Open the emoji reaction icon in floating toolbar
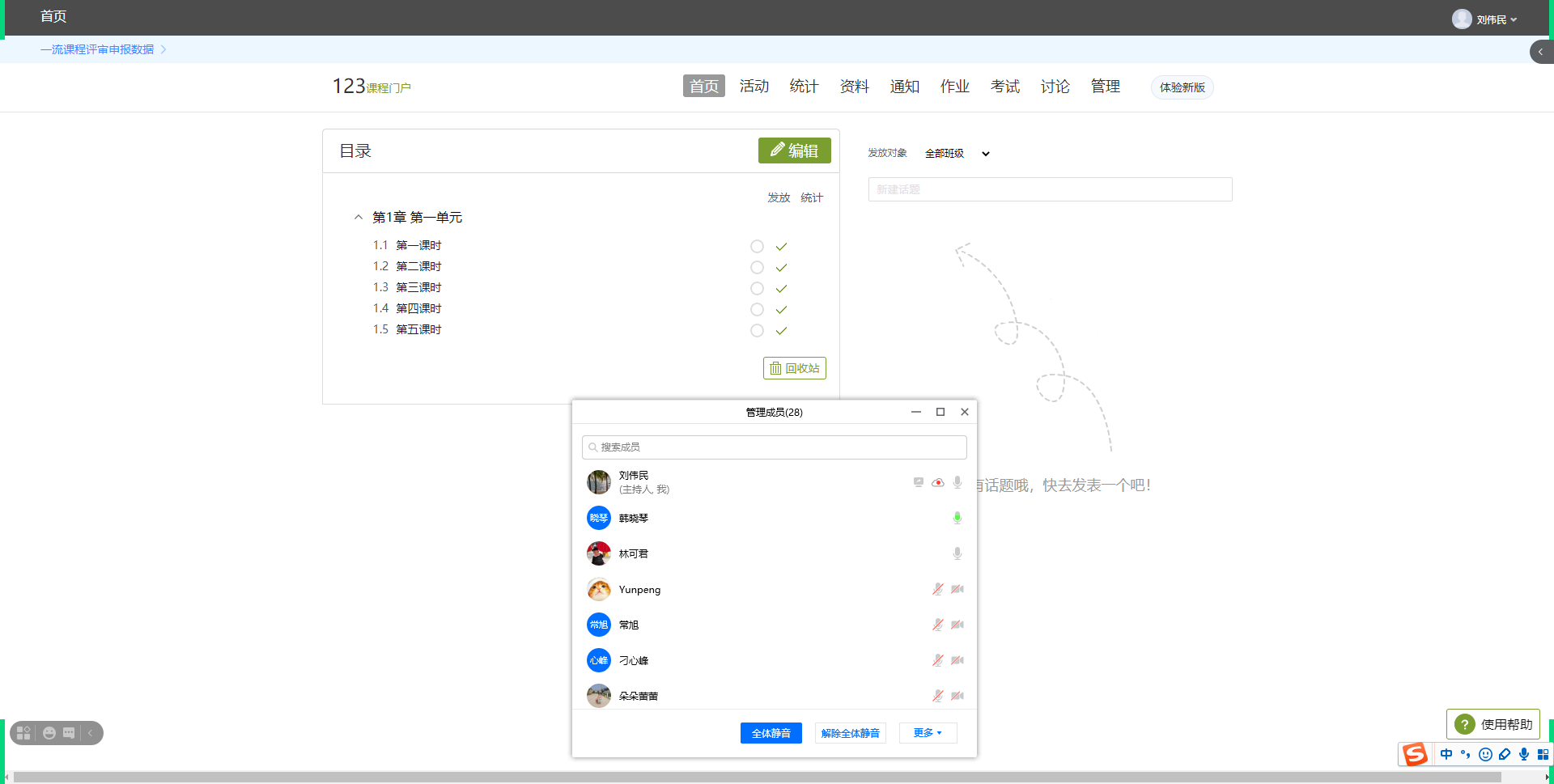The height and width of the screenshot is (784, 1554). pyautogui.click(x=49, y=733)
